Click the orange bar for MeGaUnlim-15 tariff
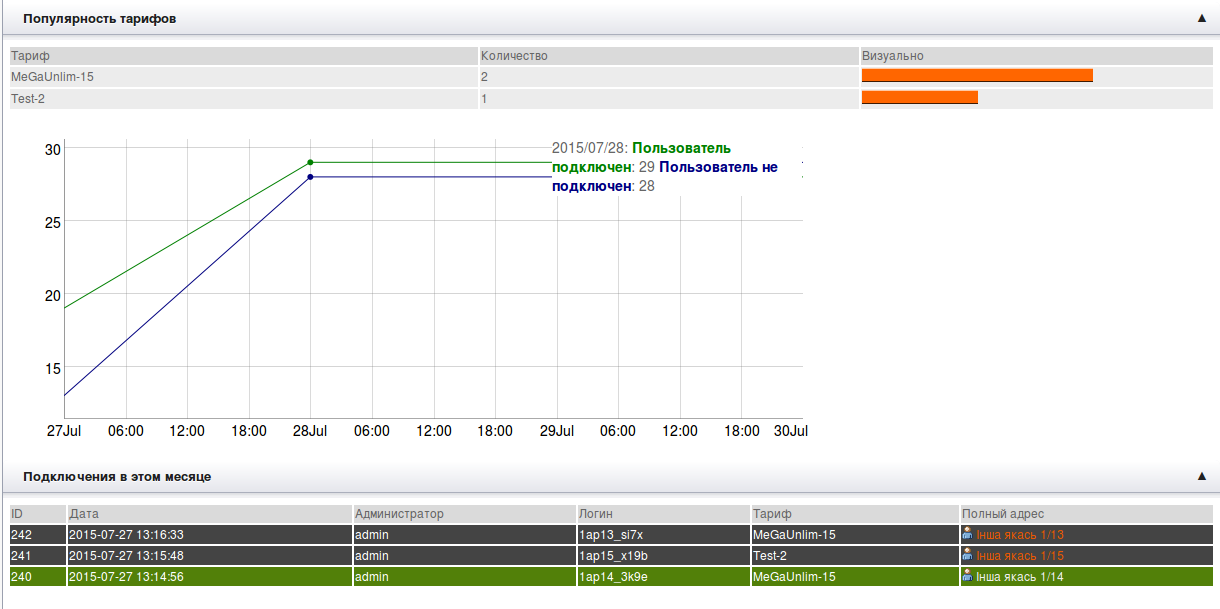 (977, 76)
